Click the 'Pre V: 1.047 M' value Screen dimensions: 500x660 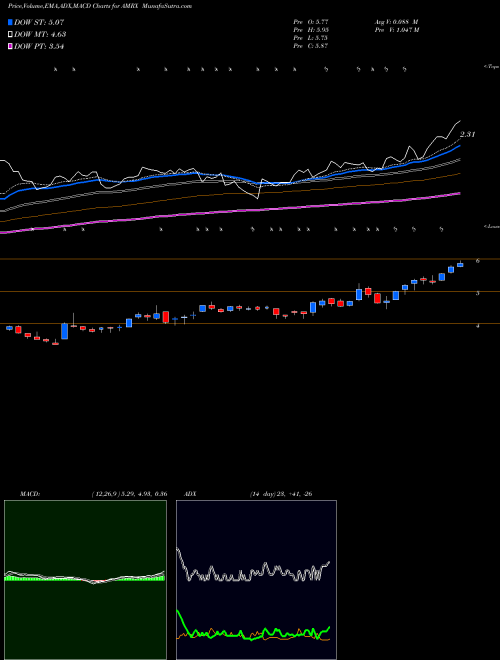pos(396,30)
